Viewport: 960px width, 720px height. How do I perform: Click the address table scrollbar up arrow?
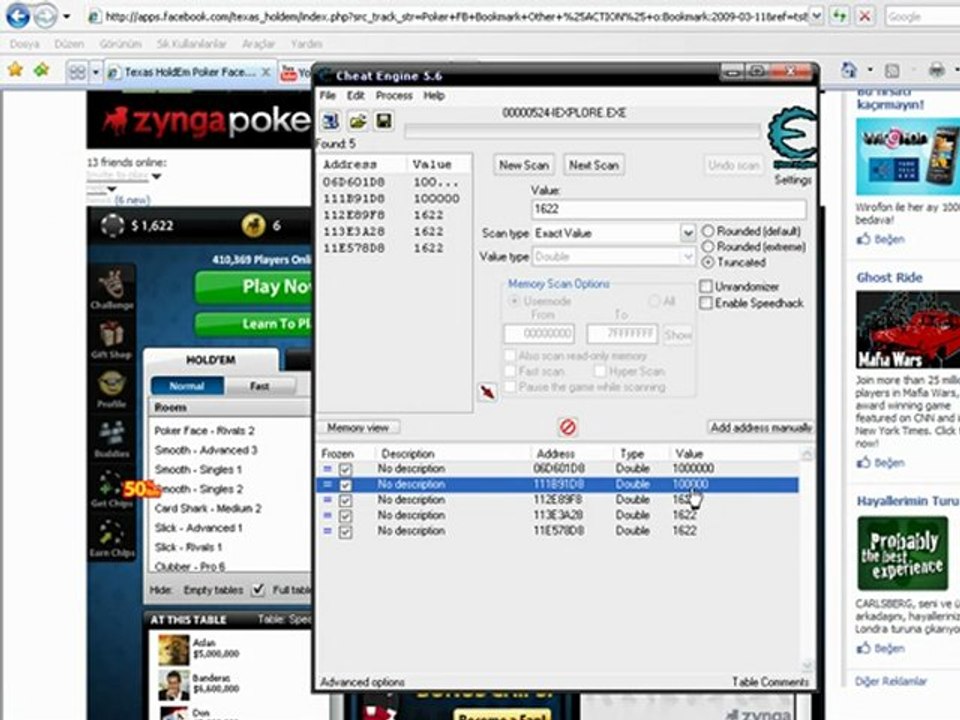coord(807,454)
